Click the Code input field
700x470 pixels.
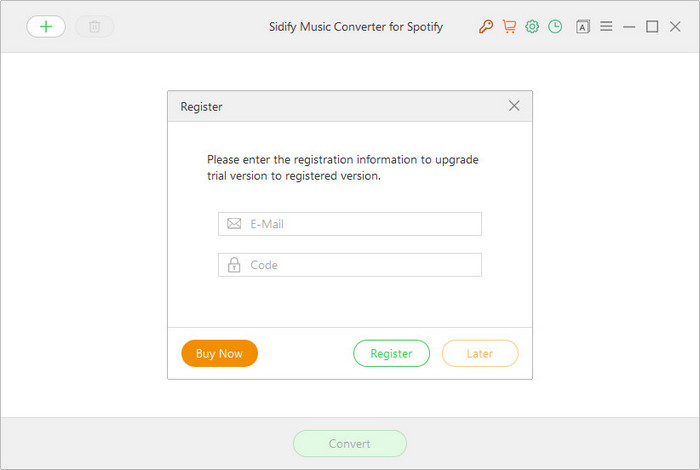tap(350, 265)
